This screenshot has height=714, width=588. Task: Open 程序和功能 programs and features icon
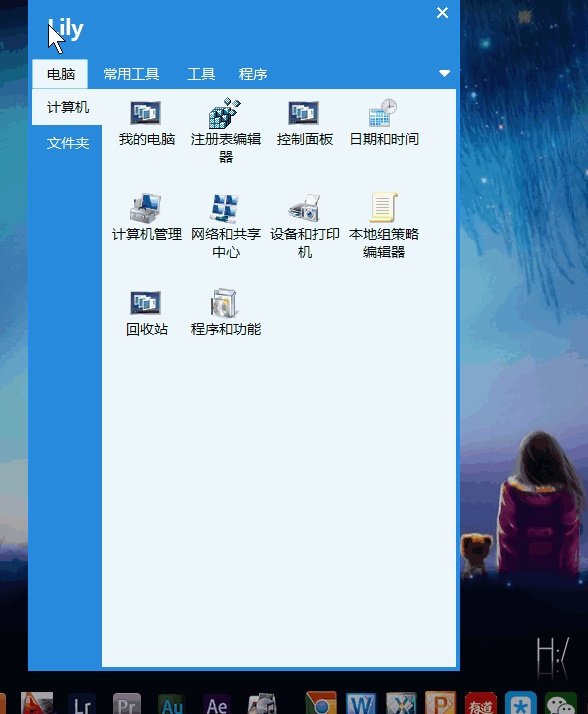(x=224, y=302)
